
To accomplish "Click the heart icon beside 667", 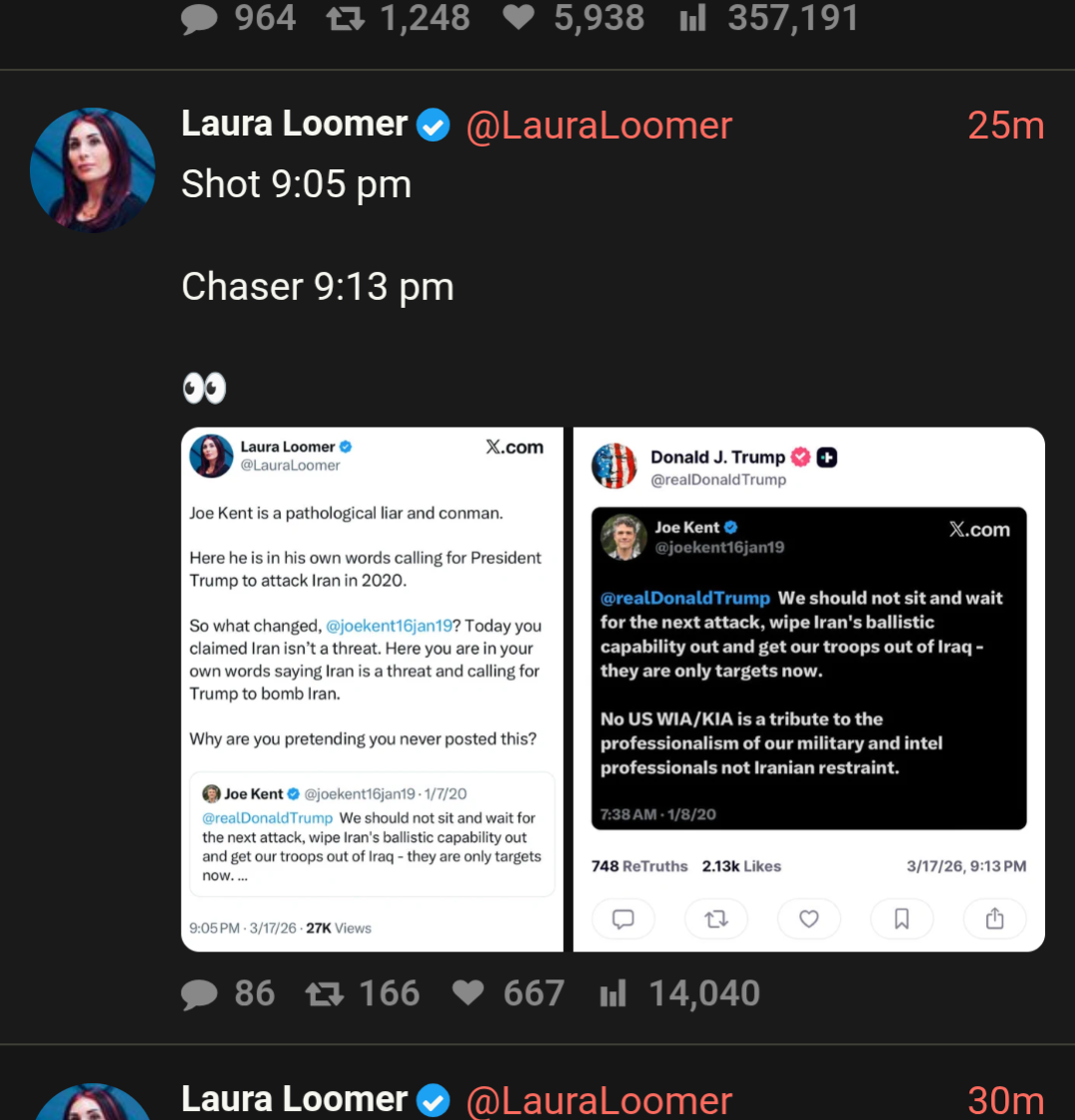I will point(468,993).
